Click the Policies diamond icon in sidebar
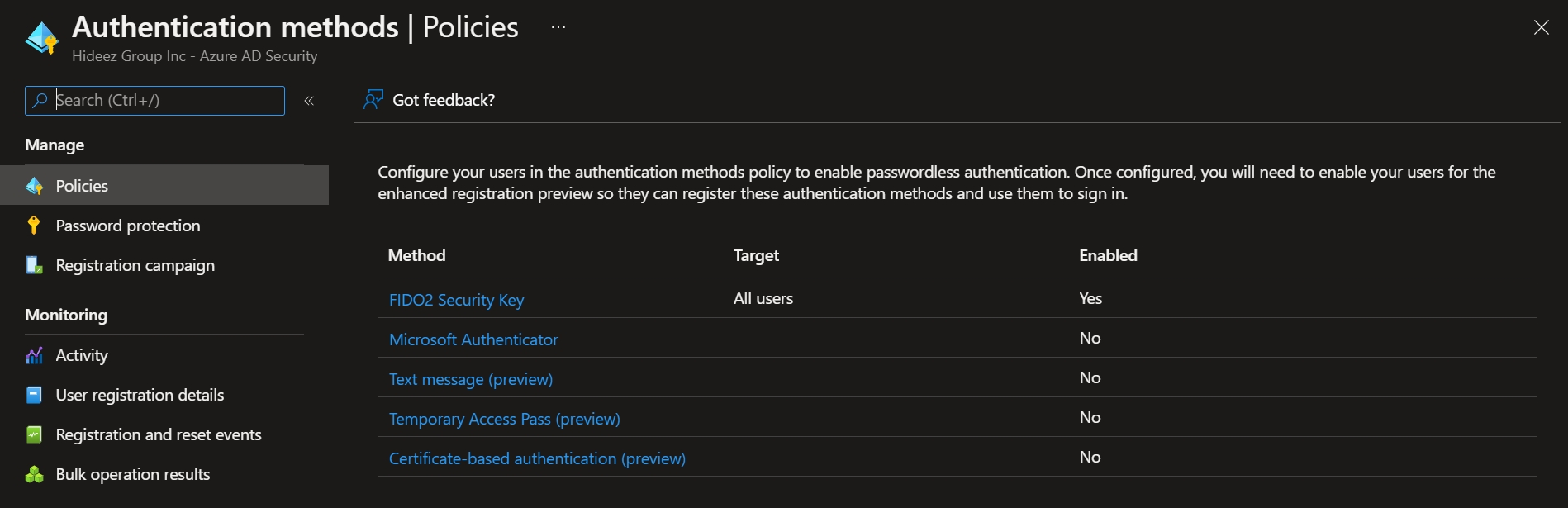Image resolution: width=1568 pixels, height=508 pixels. coord(34,186)
